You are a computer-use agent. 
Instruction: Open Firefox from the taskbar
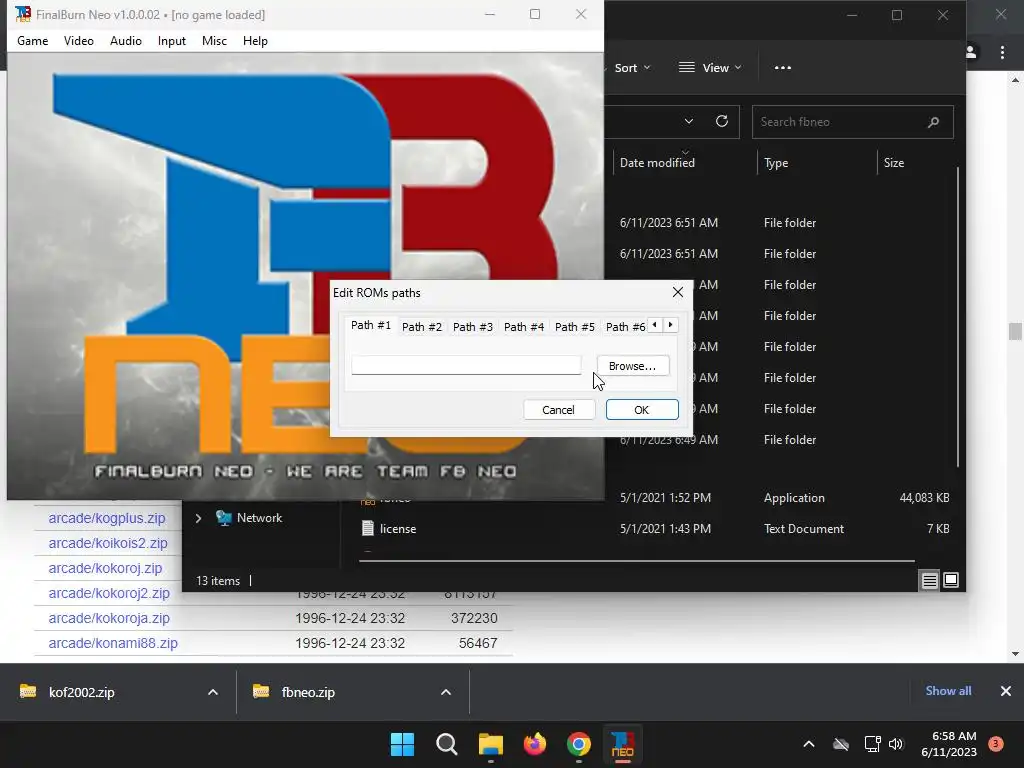535,744
